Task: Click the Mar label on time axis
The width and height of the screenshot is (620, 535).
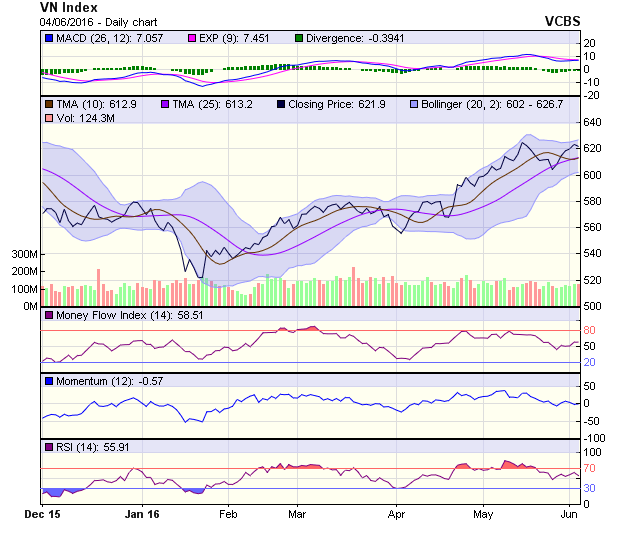Action: click(296, 514)
